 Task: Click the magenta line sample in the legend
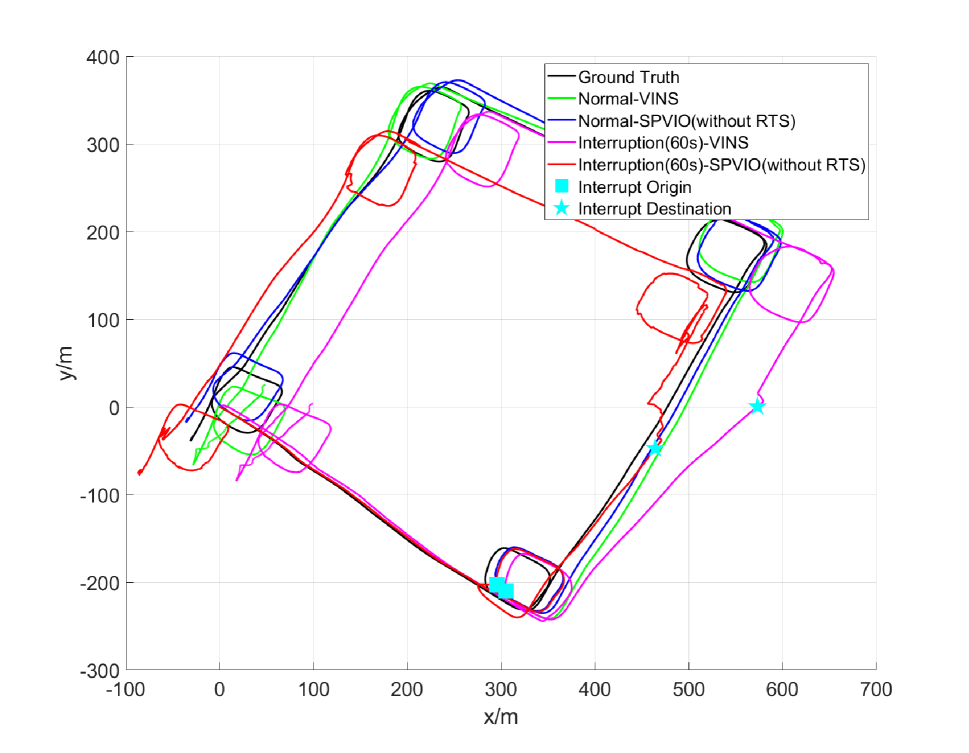[x=561, y=143]
